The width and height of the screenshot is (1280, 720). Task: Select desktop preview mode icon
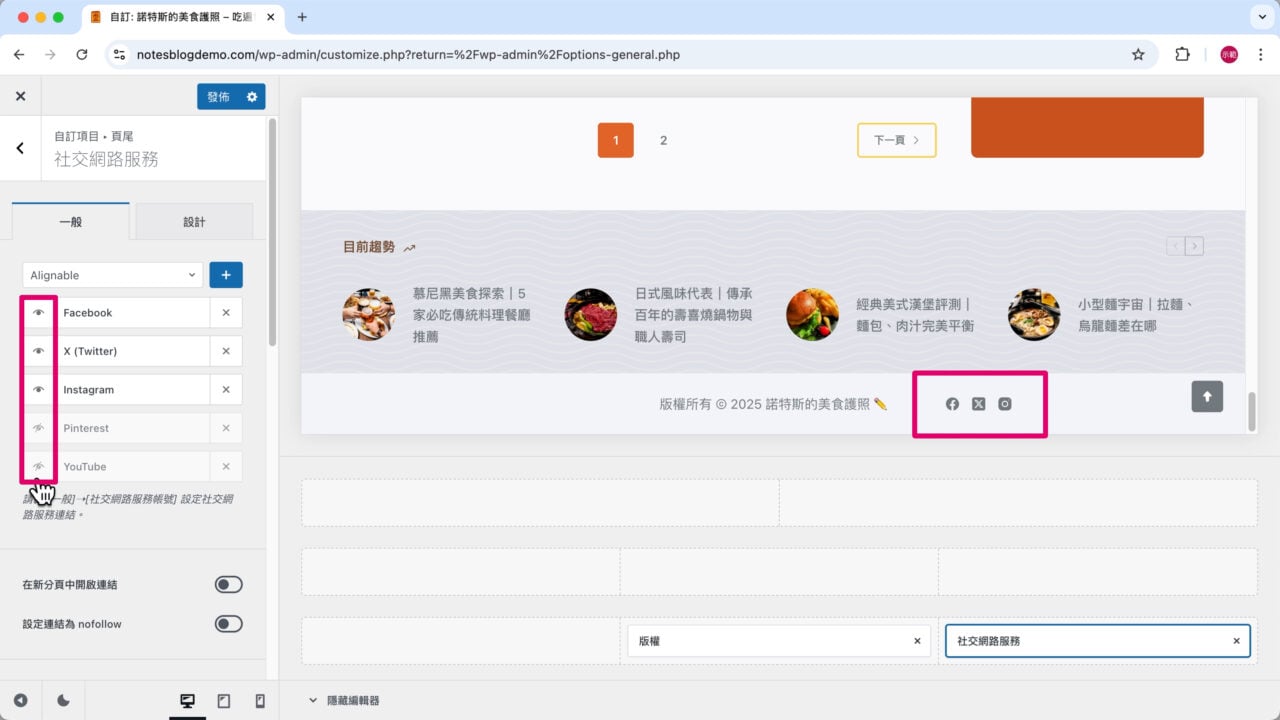[187, 700]
